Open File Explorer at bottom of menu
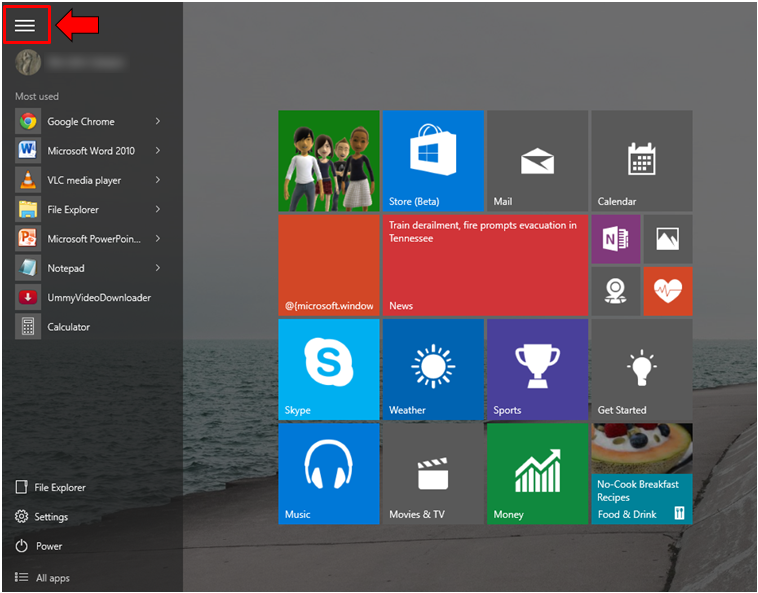This screenshot has width=758, height=593. click(x=51, y=487)
